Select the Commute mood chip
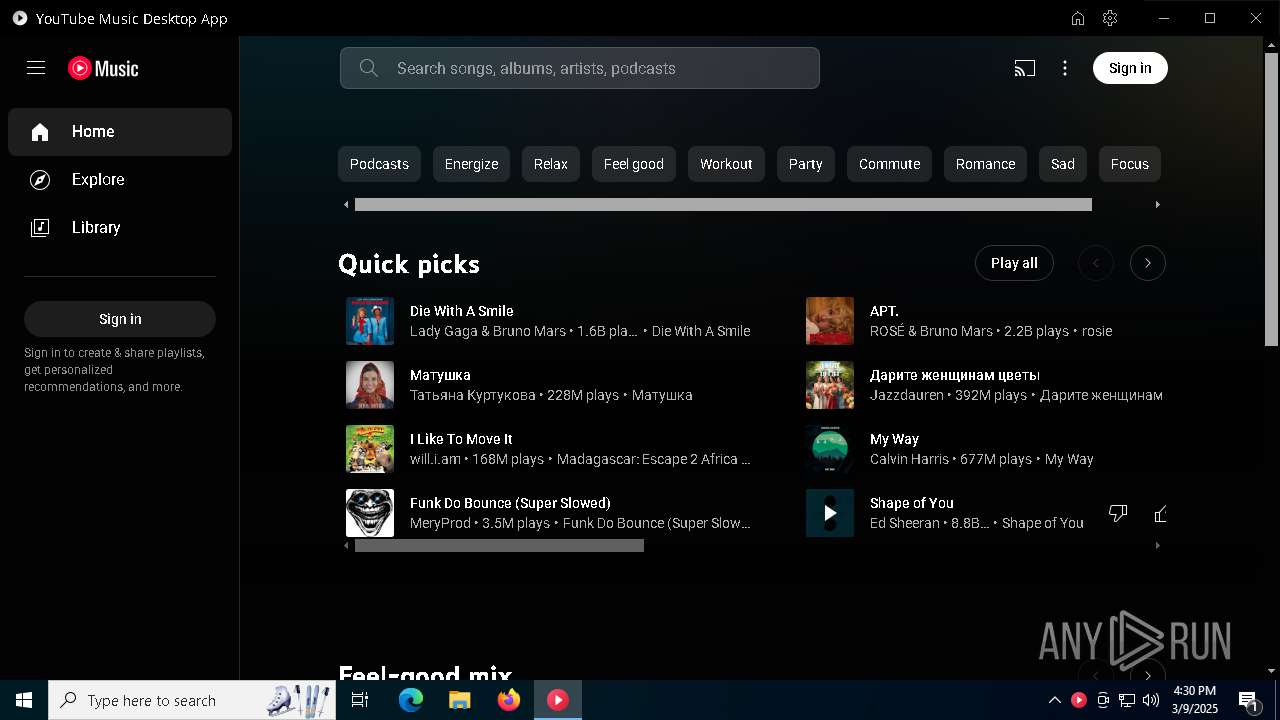Image resolution: width=1280 pixels, height=720 pixels. point(889,164)
